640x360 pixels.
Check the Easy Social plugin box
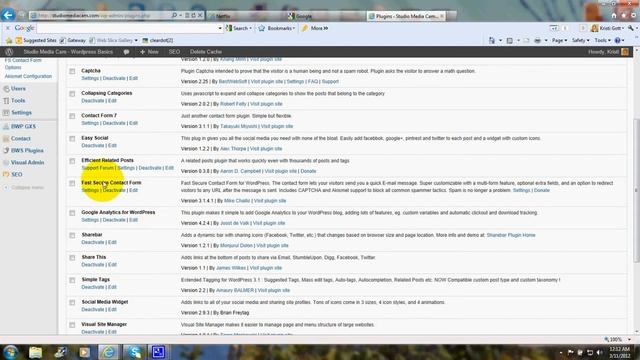point(72,139)
